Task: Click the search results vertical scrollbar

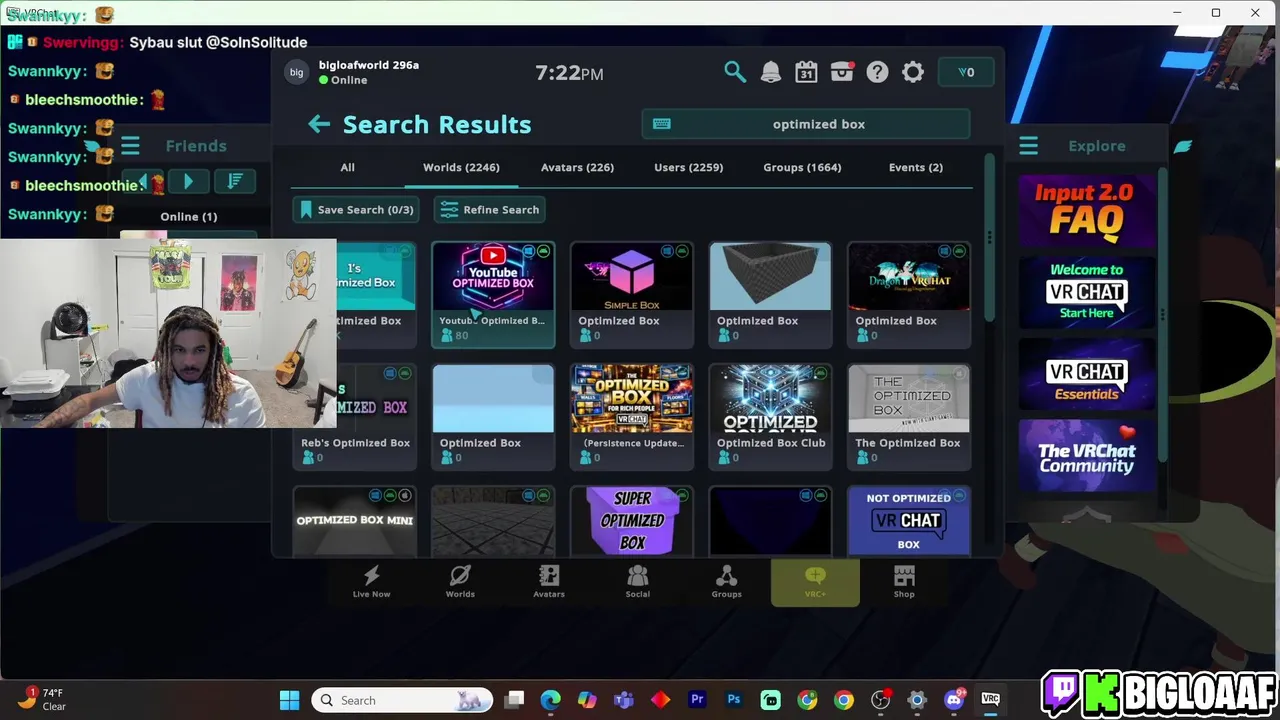Action: coord(989,237)
